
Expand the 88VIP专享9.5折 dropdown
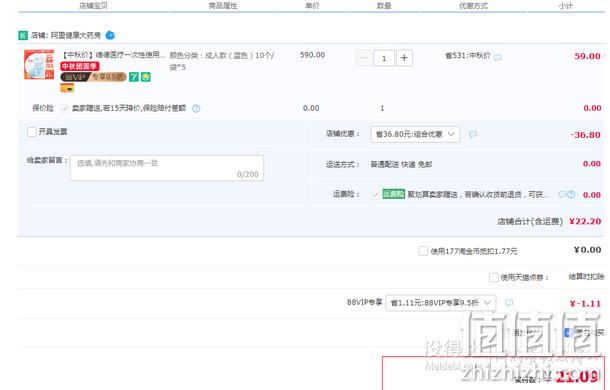[441, 303]
